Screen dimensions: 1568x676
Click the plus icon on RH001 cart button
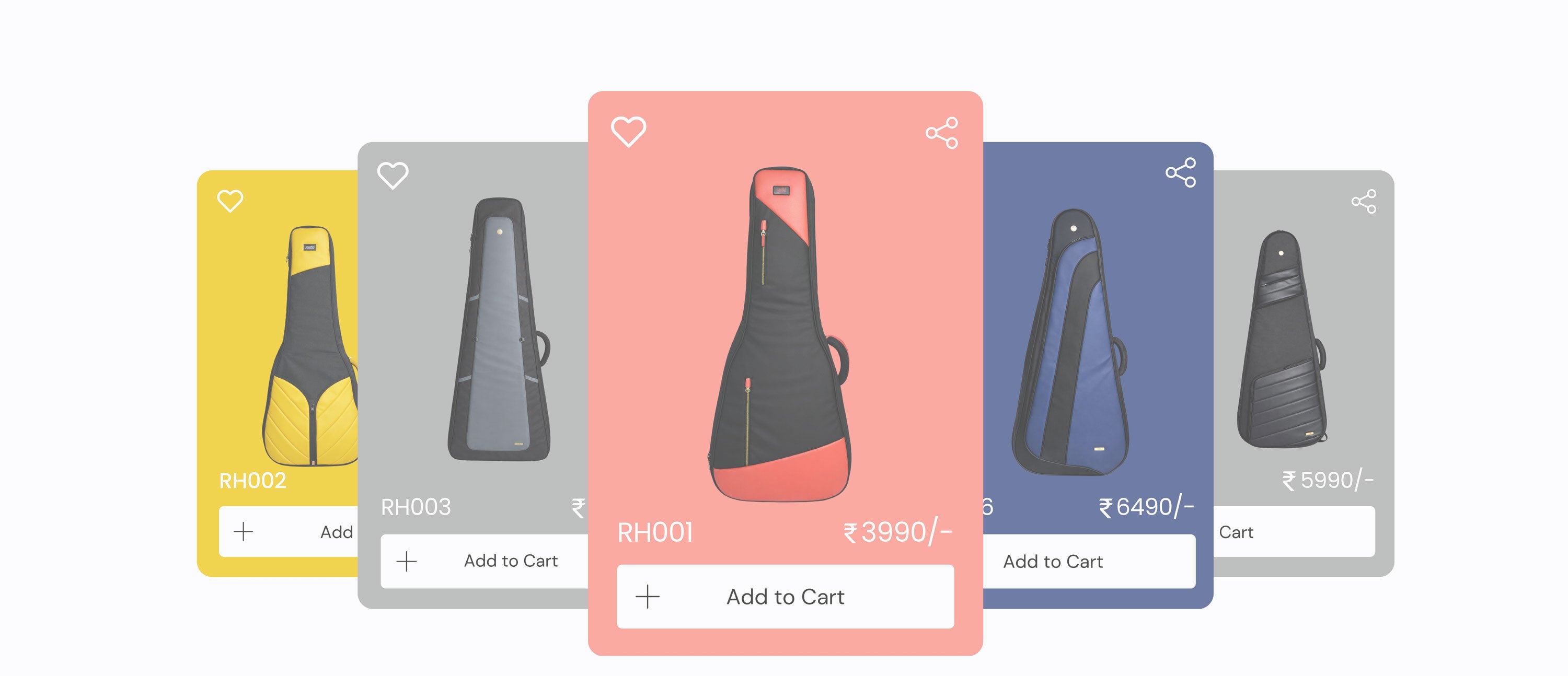[x=647, y=597]
